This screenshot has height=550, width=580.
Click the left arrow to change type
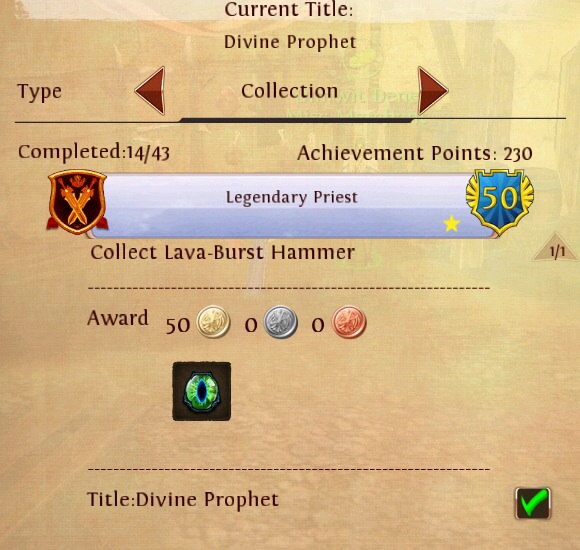pyautogui.click(x=150, y=91)
